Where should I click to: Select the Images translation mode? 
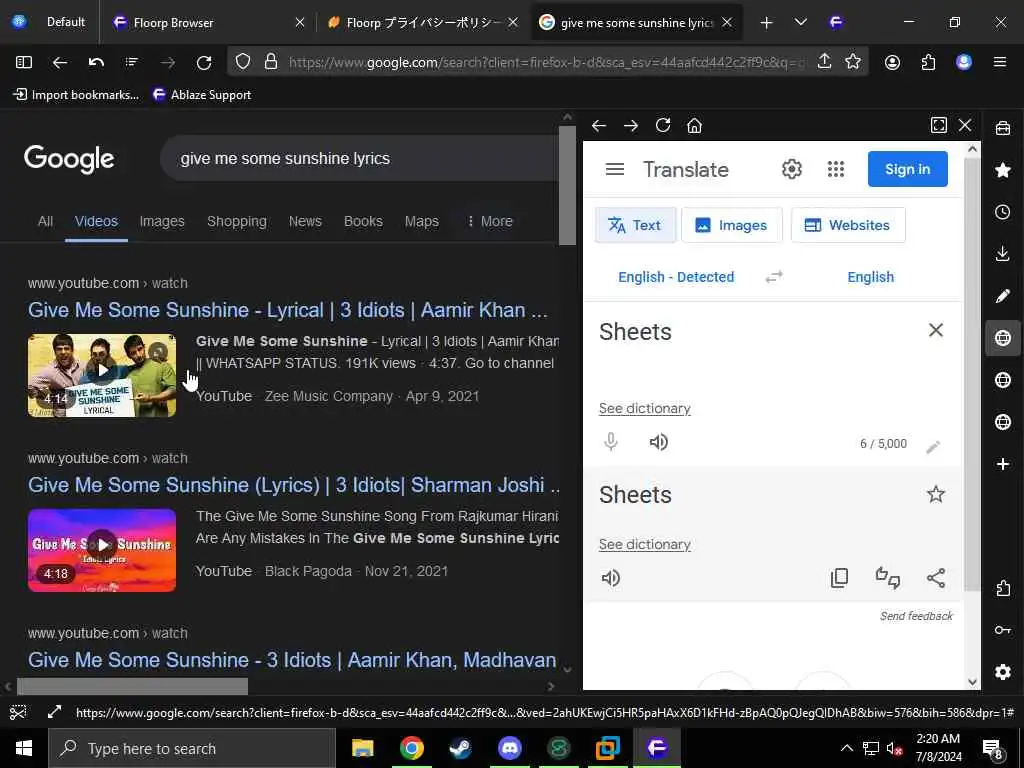pos(731,225)
